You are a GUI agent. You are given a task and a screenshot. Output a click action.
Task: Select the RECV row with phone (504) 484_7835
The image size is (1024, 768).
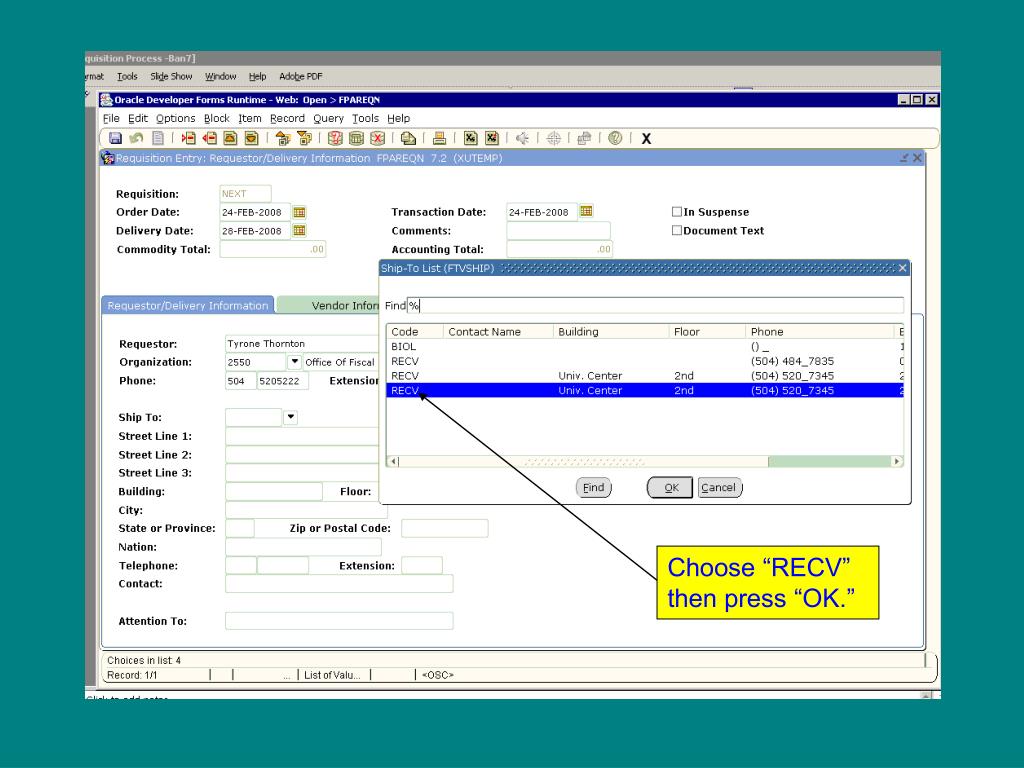coord(645,361)
